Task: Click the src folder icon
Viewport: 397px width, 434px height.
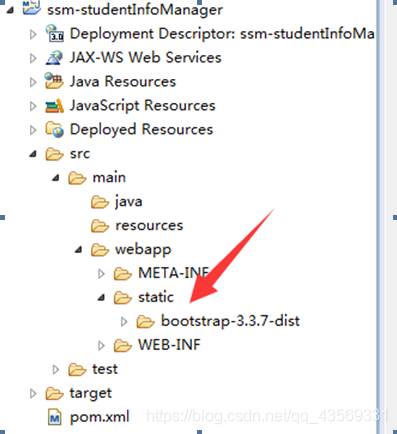Action: point(54,154)
